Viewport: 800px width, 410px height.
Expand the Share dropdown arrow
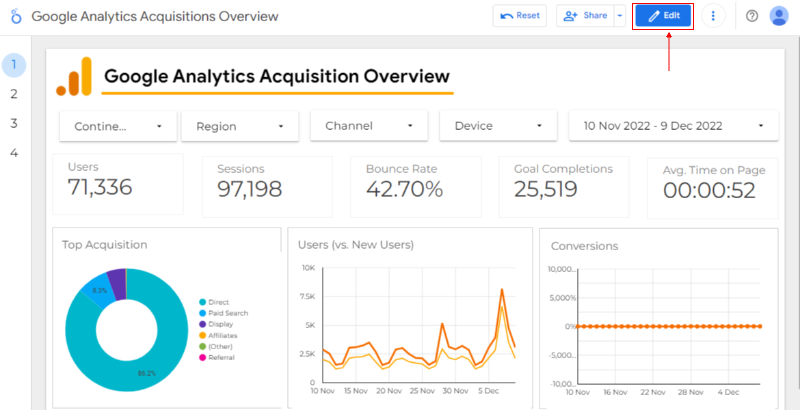point(619,16)
